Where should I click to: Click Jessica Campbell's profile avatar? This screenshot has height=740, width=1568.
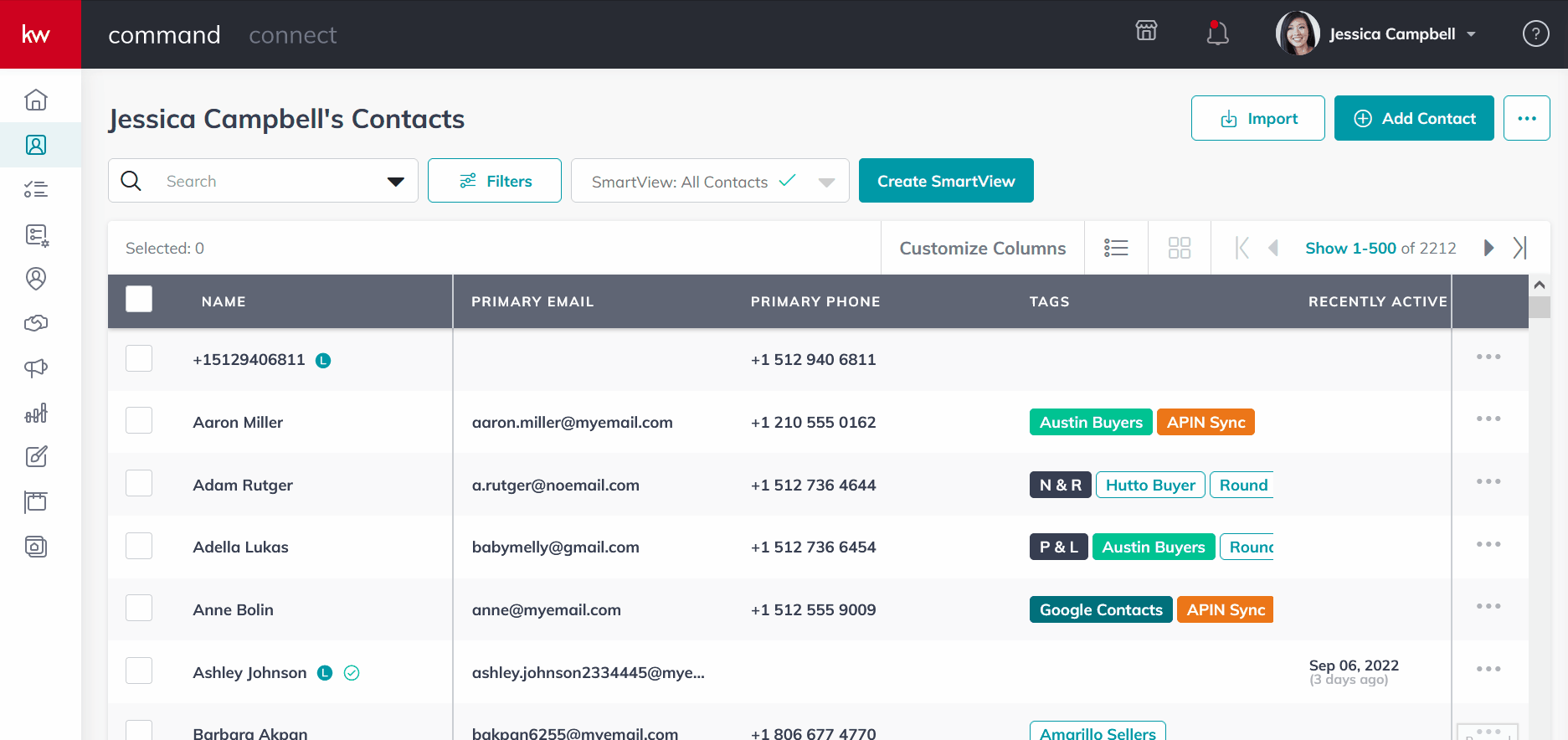tap(1298, 33)
